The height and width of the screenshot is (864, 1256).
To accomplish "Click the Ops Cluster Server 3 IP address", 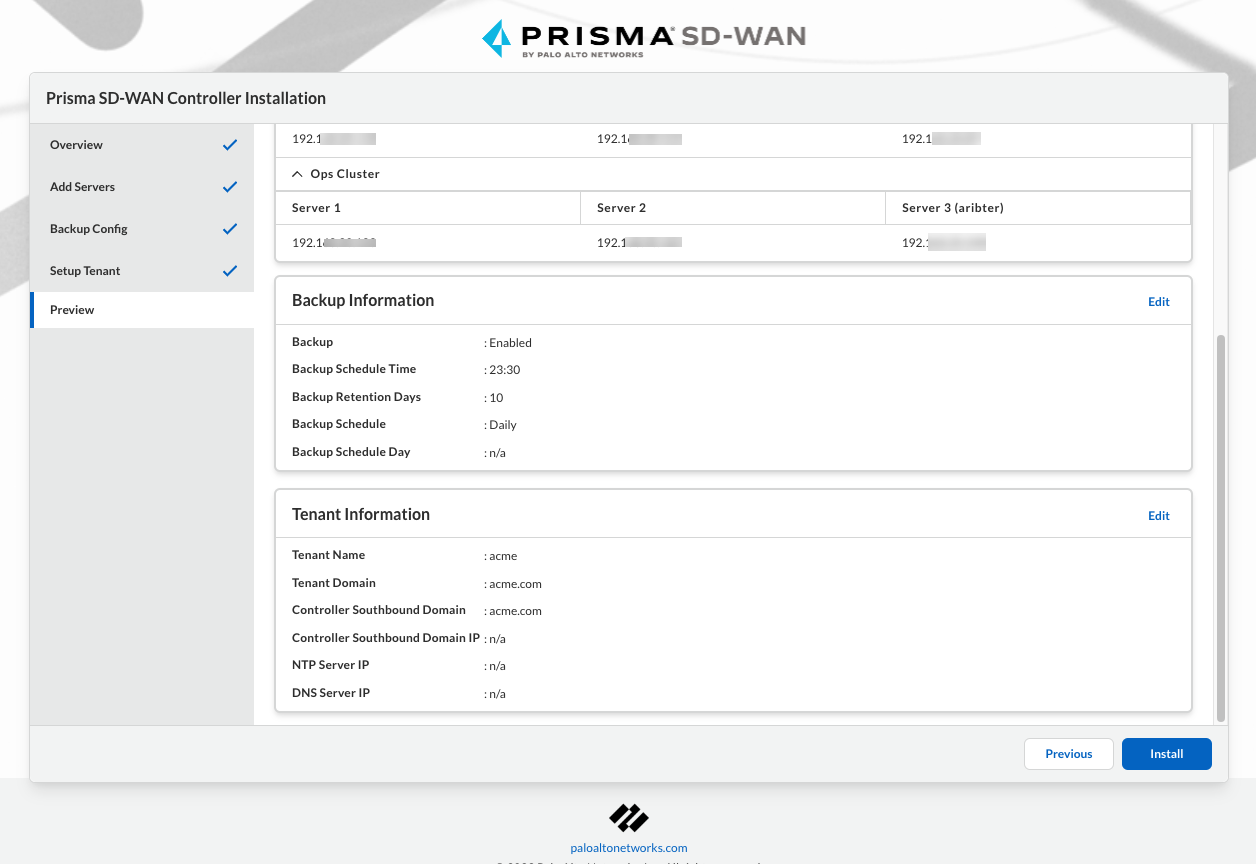I will (944, 243).
